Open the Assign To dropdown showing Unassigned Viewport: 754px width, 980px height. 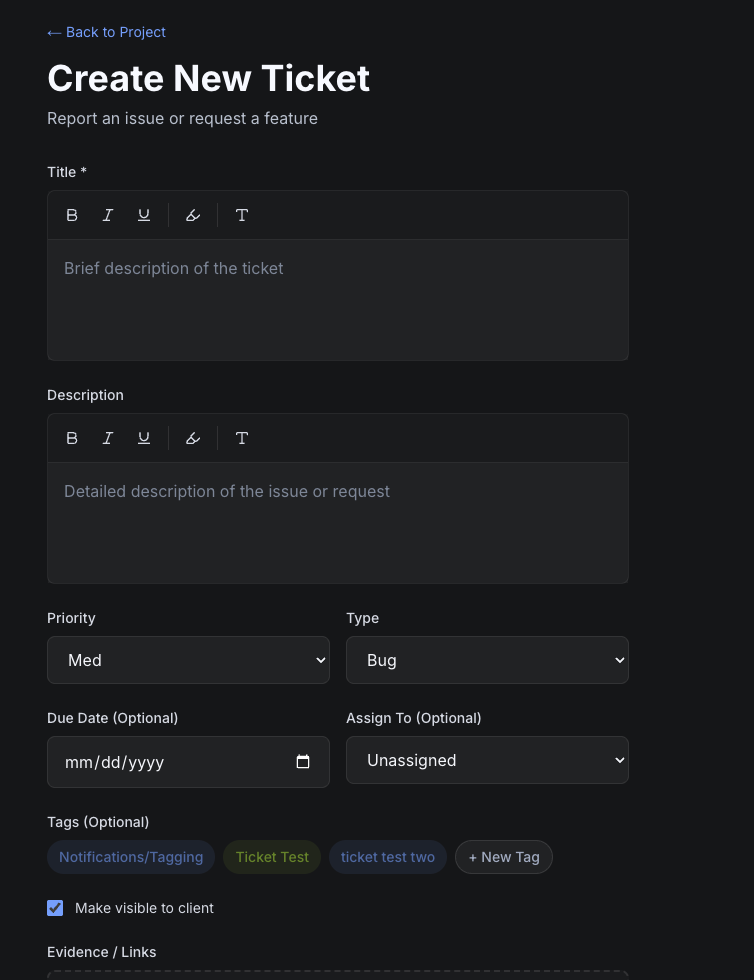pos(487,760)
